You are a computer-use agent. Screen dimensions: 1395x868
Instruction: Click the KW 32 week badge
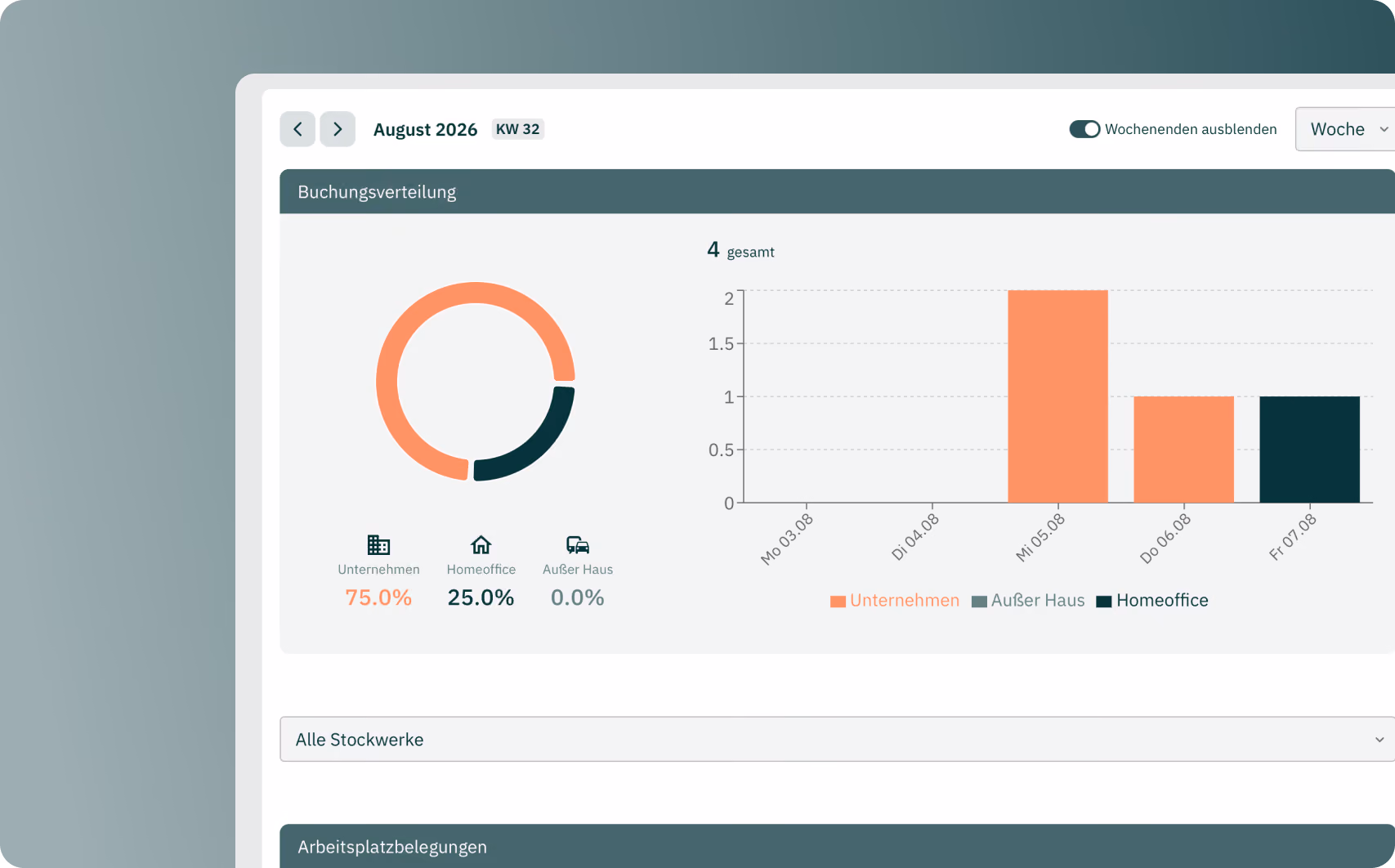518,129
